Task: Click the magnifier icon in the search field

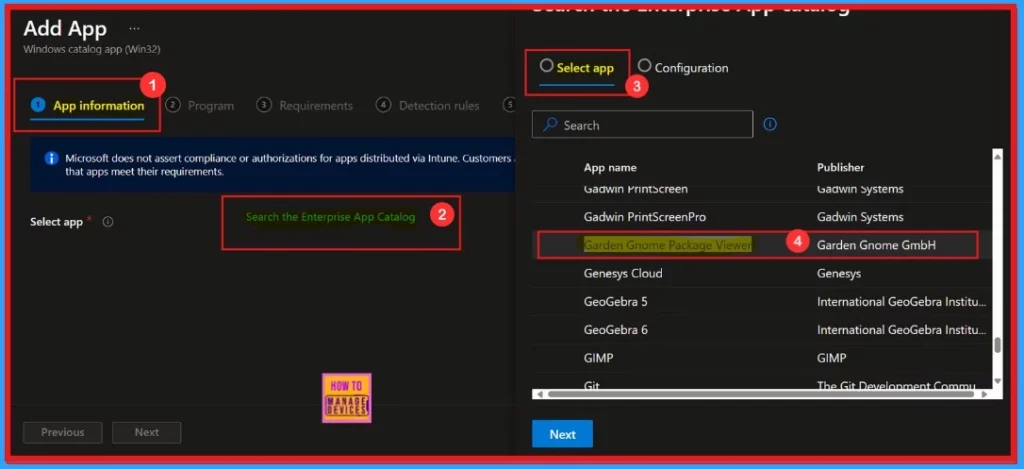Action: click(551, 125)
